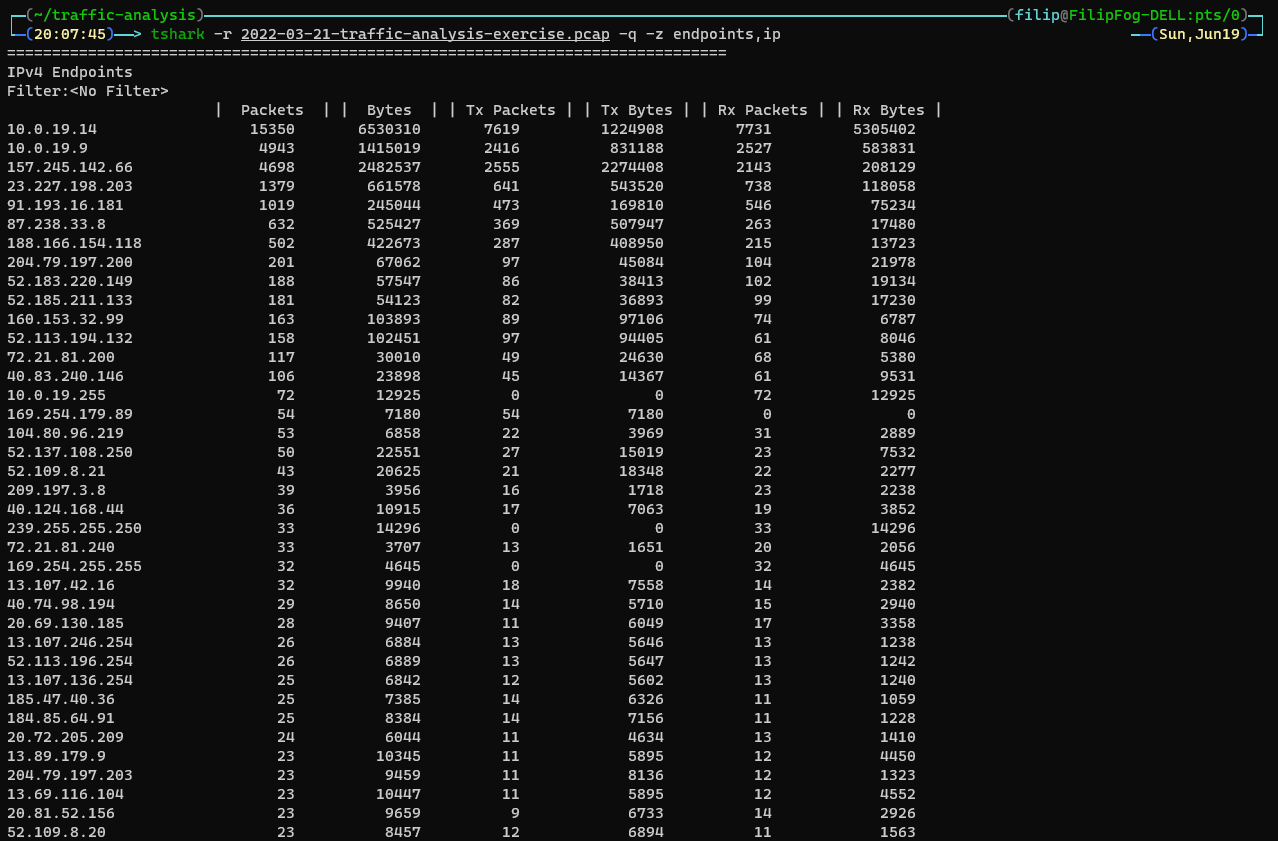Click the multicast address 239.255.255.250
The image size is (1278, 841).
pyautogui.click(x=74, y=528)
